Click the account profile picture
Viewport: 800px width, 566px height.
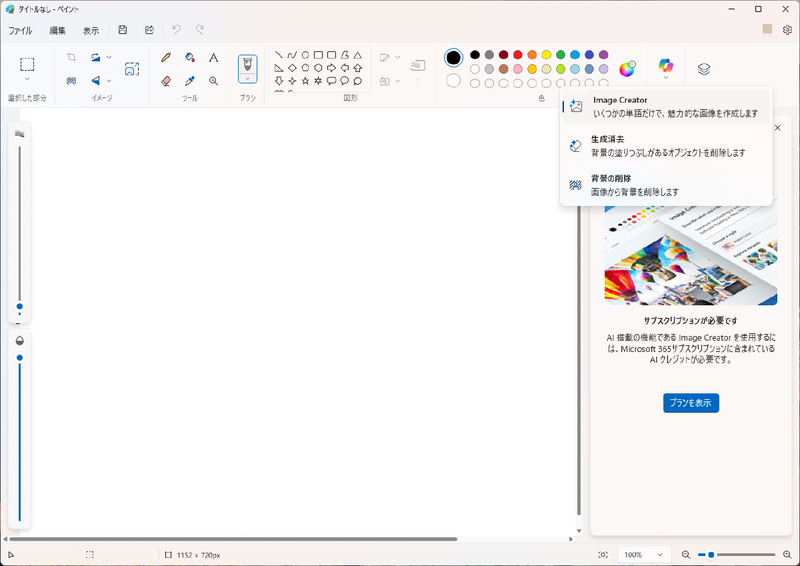pyautogui.click(x=767, y=29)
